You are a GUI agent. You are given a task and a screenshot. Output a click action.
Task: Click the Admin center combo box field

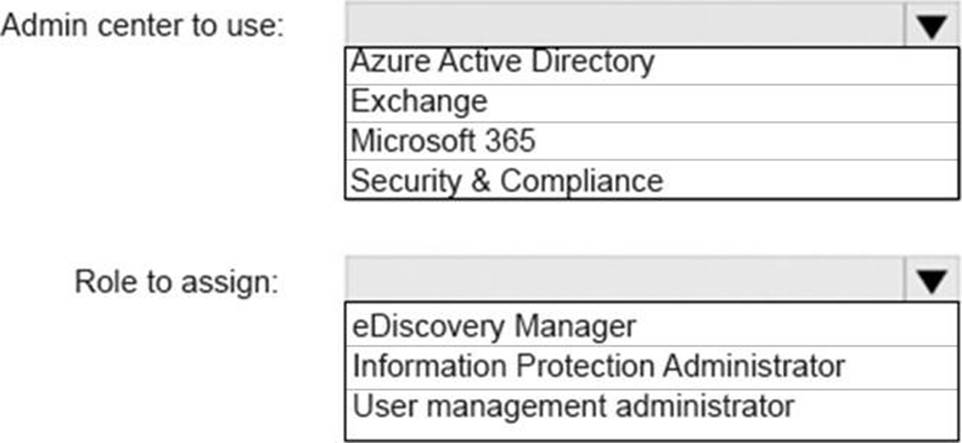tap(624, 26)
